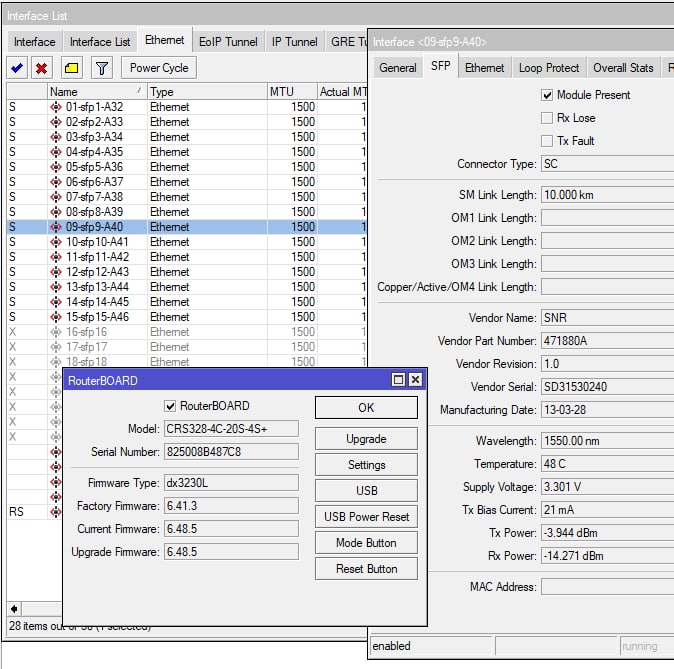The height and width of the screenshot is (669, 674).
Task: Open the Loop Protect tab
Action: [549, 68]
